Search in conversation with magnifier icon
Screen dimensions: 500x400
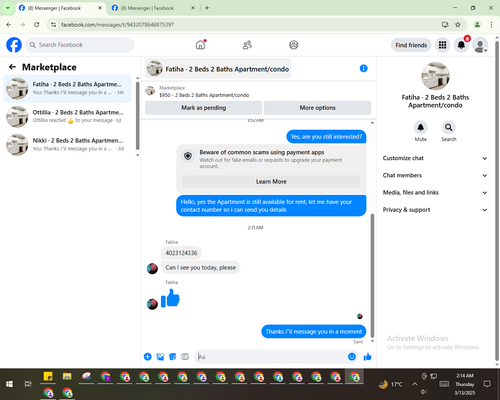coord(449,127)
